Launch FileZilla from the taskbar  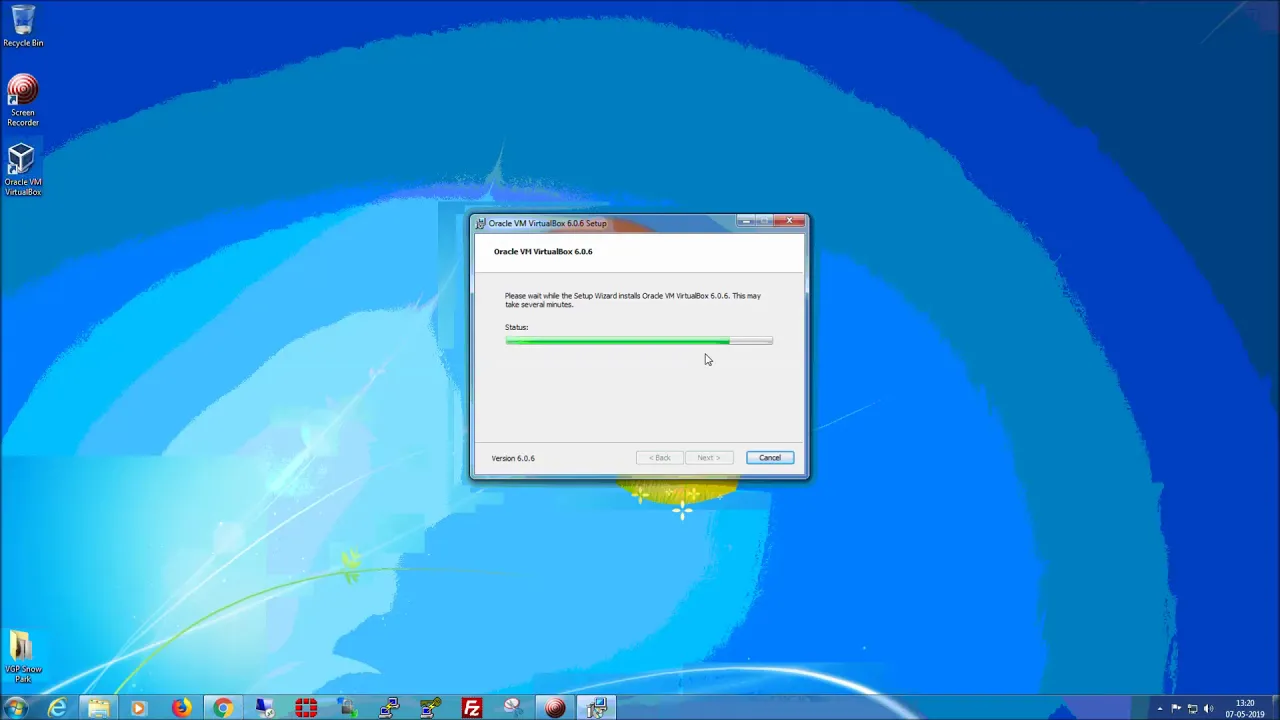pyautogui.click(x=472, y=708)
